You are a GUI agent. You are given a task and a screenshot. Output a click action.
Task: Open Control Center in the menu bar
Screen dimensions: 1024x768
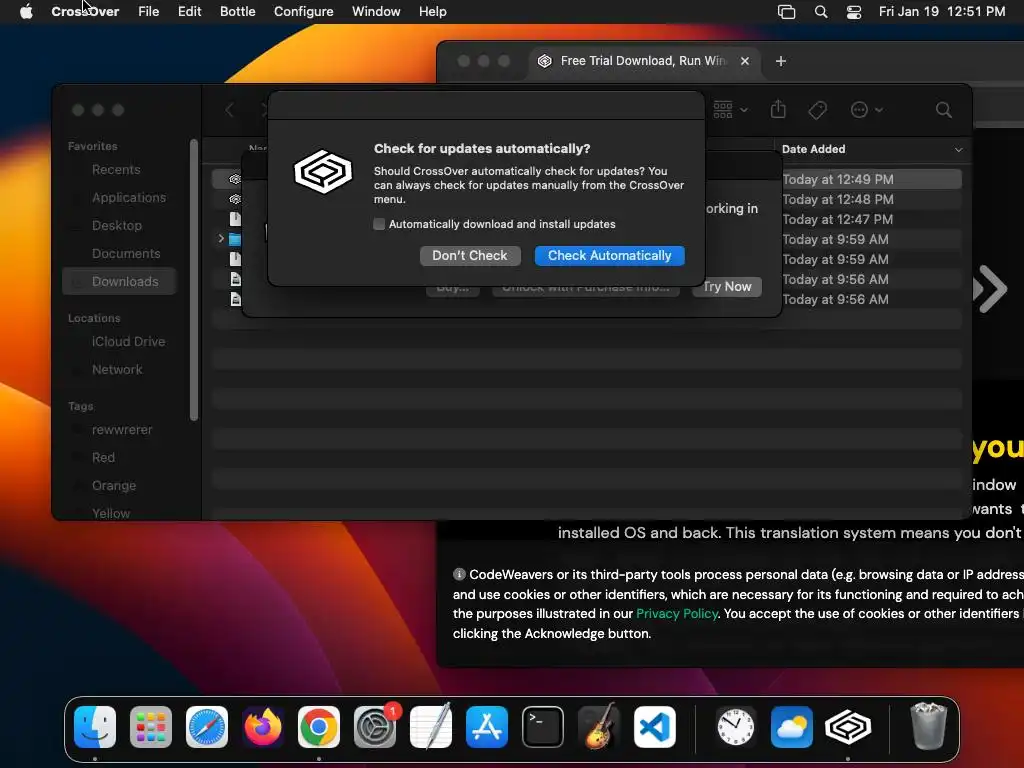click(854, 11)
